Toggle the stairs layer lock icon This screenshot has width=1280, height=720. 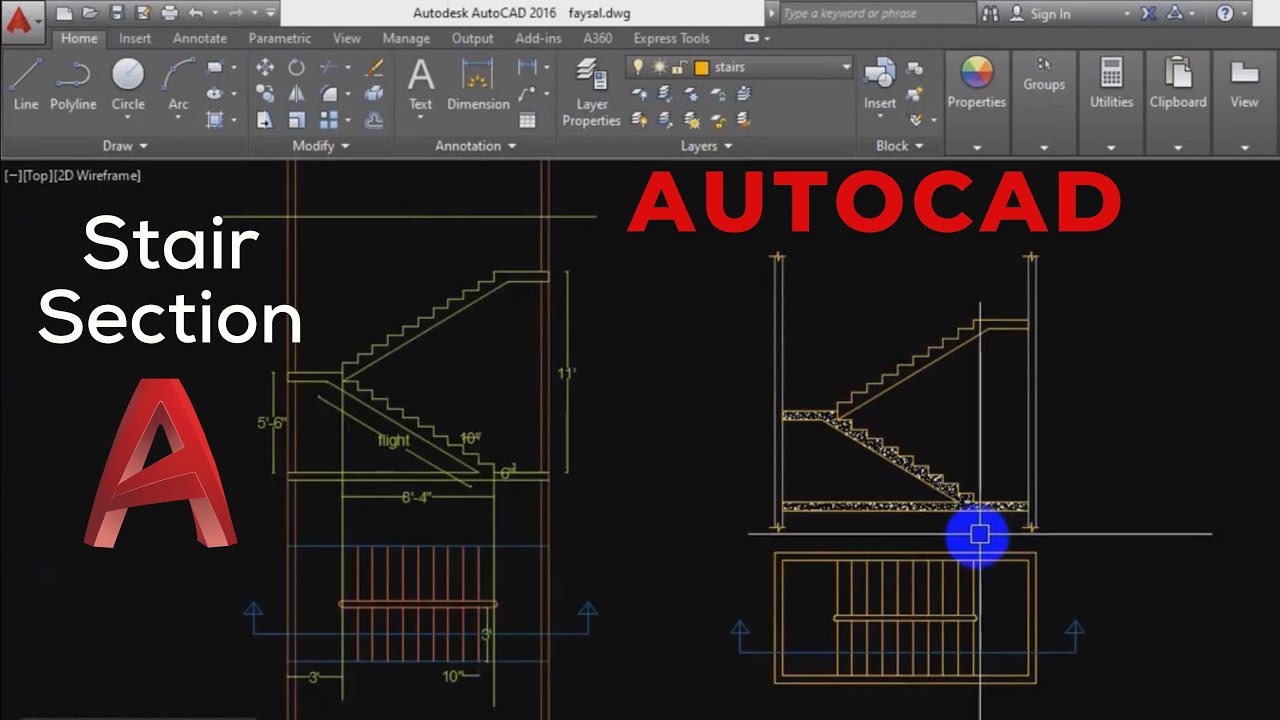coord(679,67)
